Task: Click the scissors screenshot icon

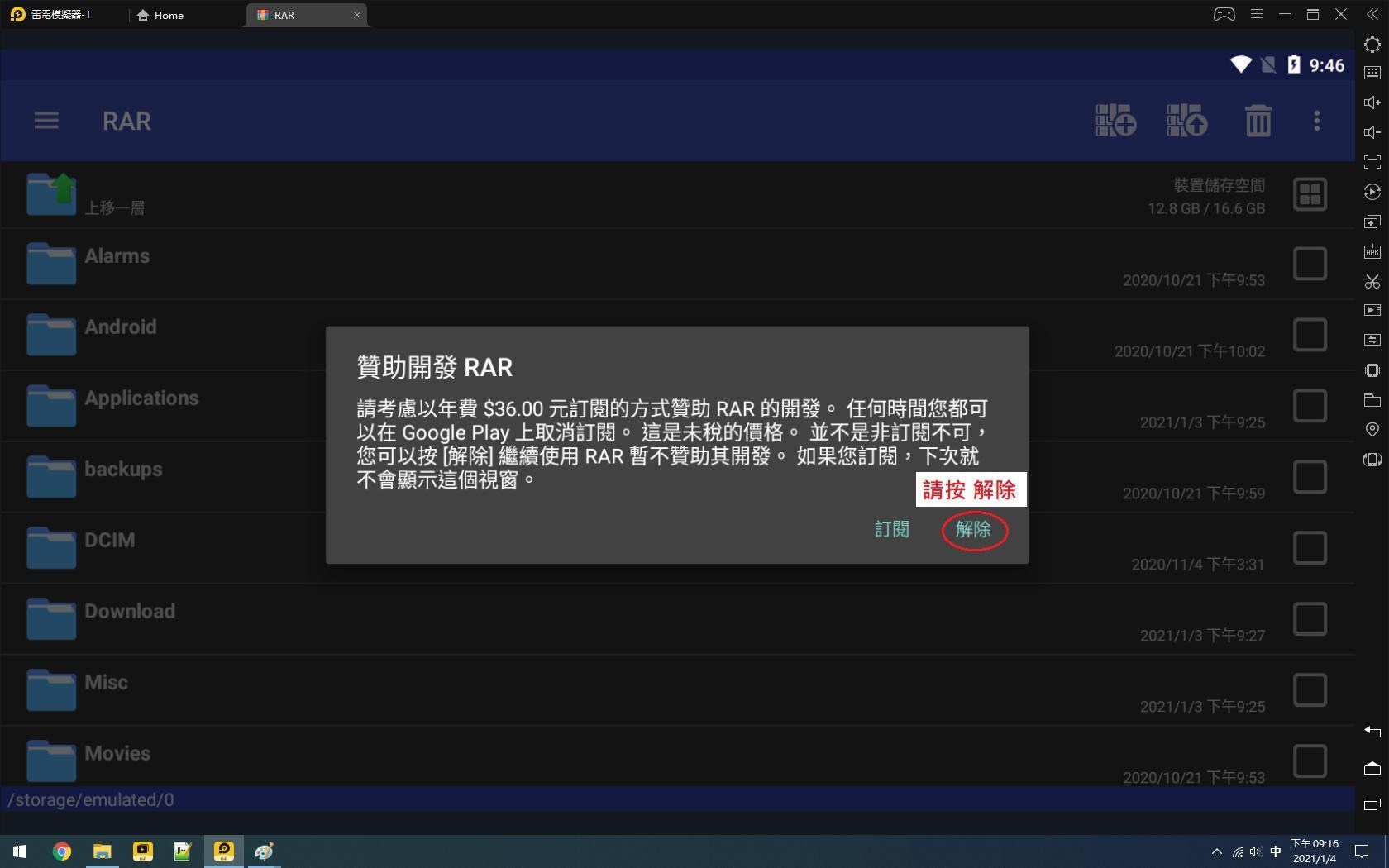Action: 1372,281
